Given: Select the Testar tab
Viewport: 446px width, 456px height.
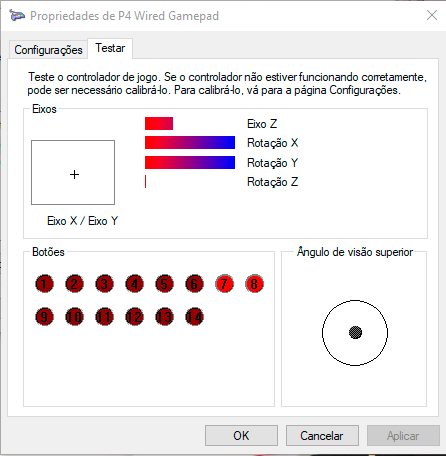Looking at the screenshot, I should pyautogui.click(x=110, y=48).
